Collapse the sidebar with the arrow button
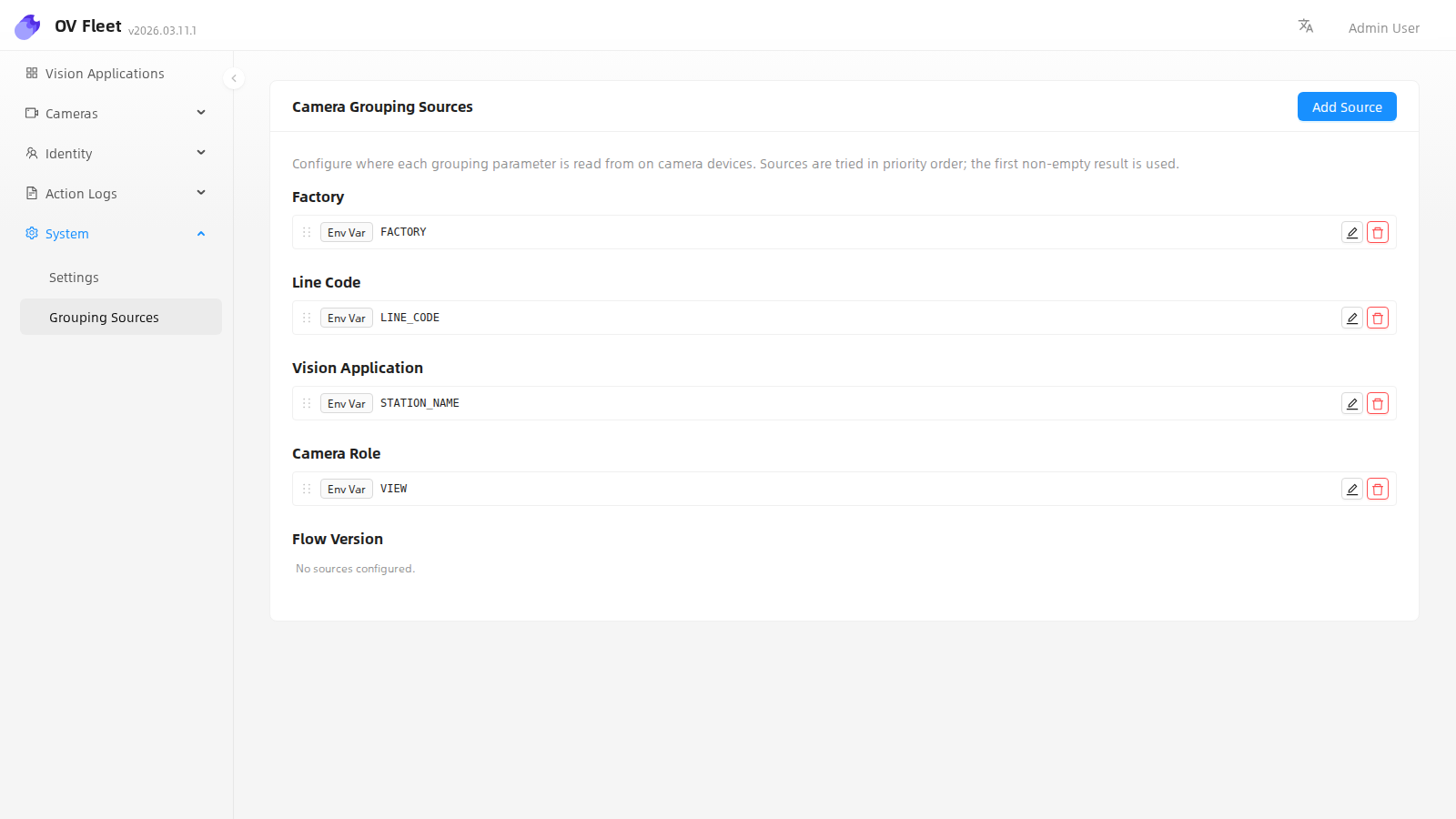1456x819 pixels. click(x=234, y=78)
